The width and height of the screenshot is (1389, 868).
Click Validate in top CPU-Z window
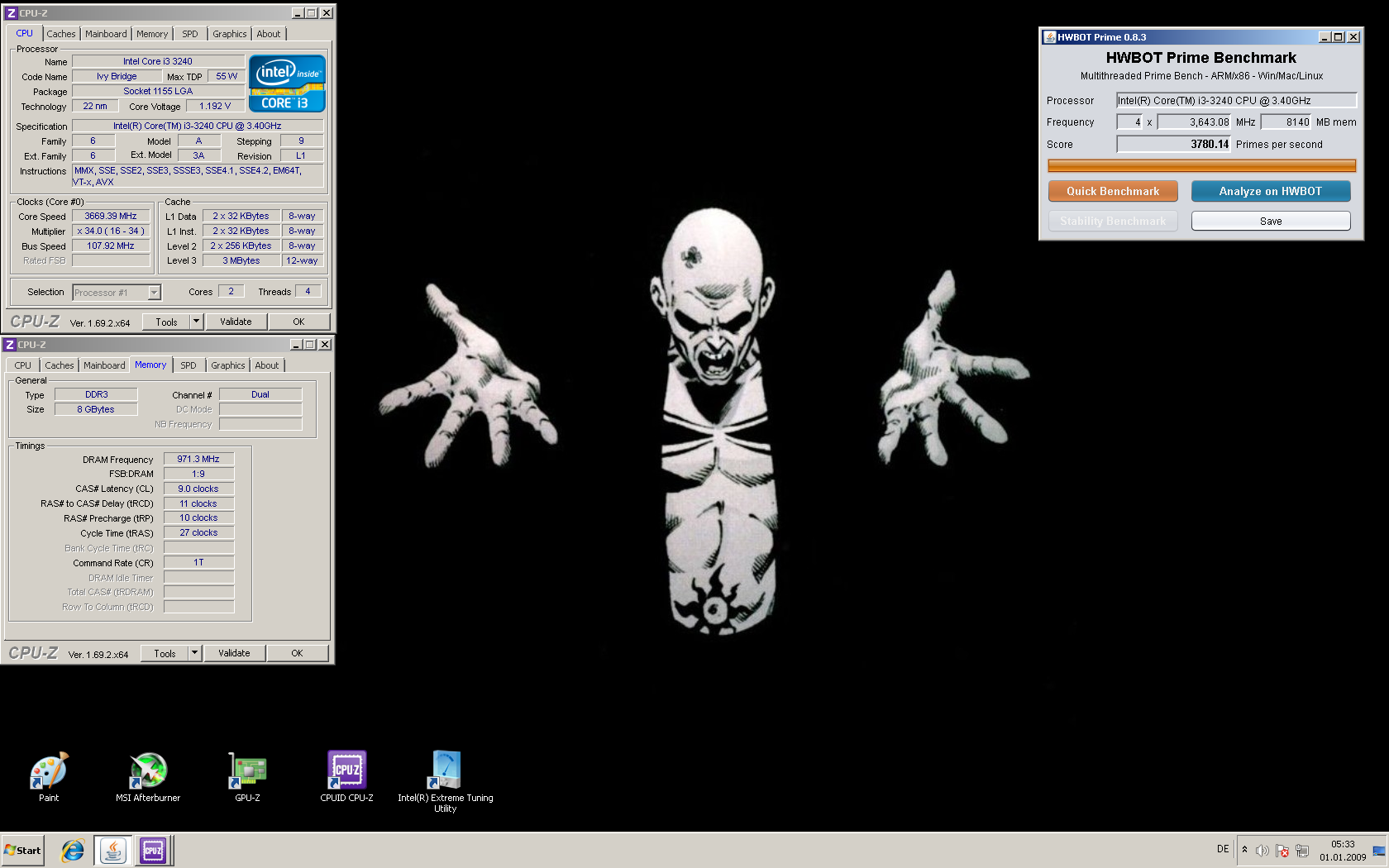tap(236, 322)
